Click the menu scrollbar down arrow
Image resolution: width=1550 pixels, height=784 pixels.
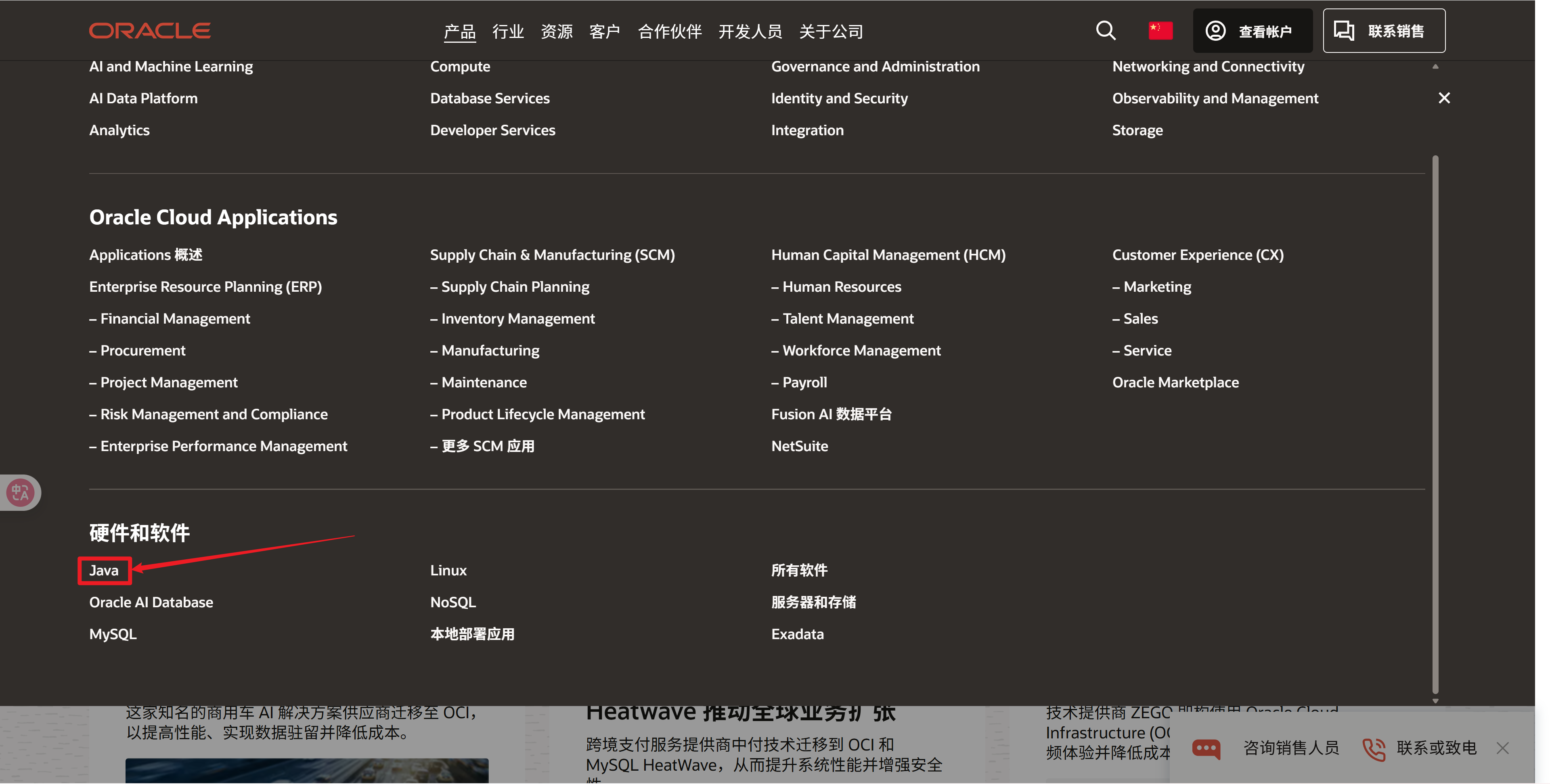click(x=1435, y=701)
